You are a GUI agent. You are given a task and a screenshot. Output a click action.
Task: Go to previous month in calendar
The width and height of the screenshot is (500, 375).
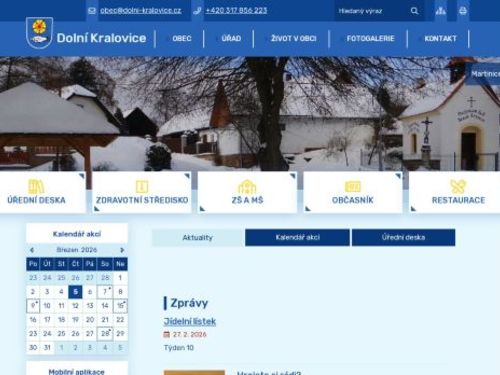pyautogui.click(x=32, y=250)
